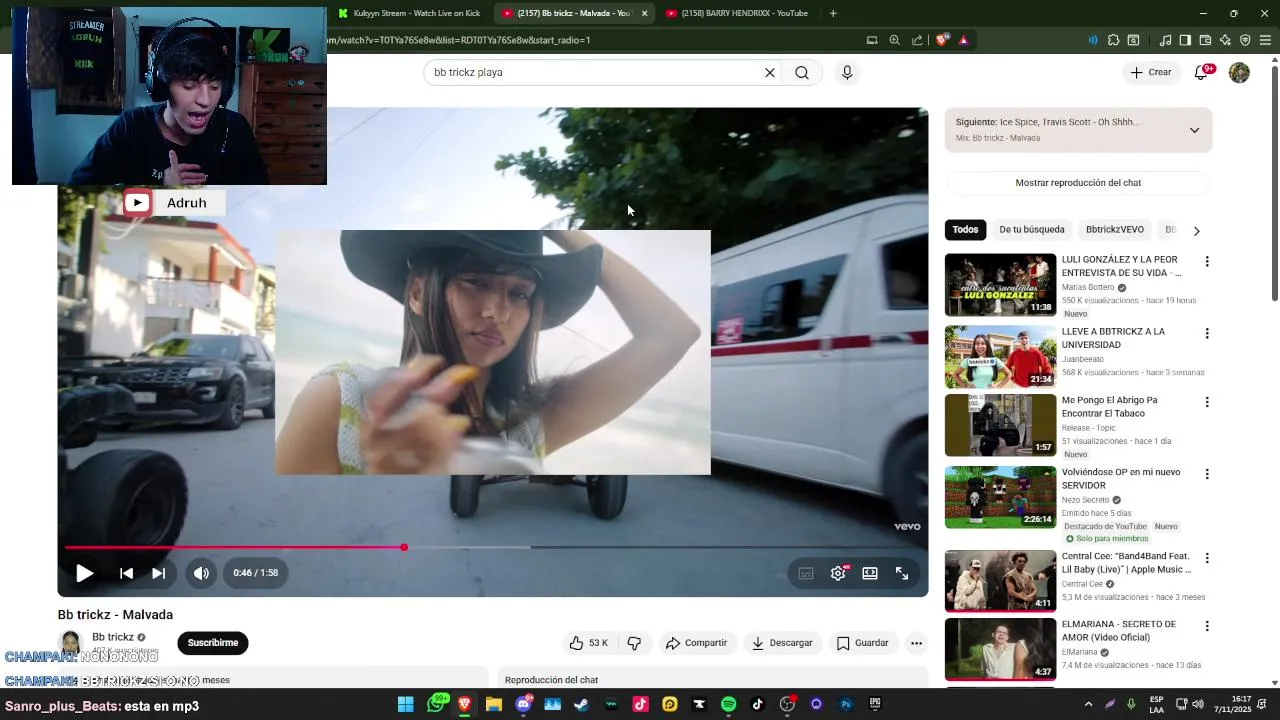
Task: Click the Brave Shields lion icon
Action: (942, 40)
